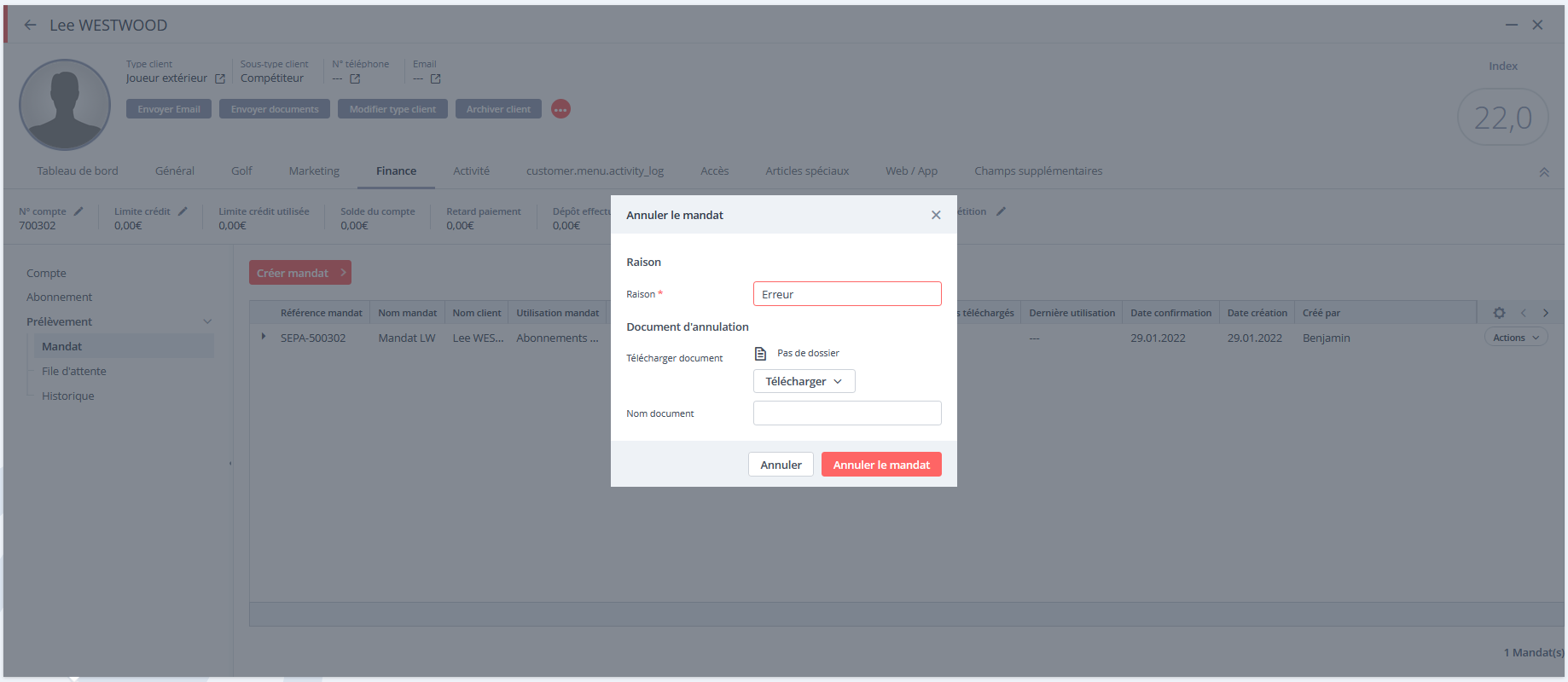Open table settings gear icon
This screenshot has height=682, width=1568.
click(x=1499, y=313)
